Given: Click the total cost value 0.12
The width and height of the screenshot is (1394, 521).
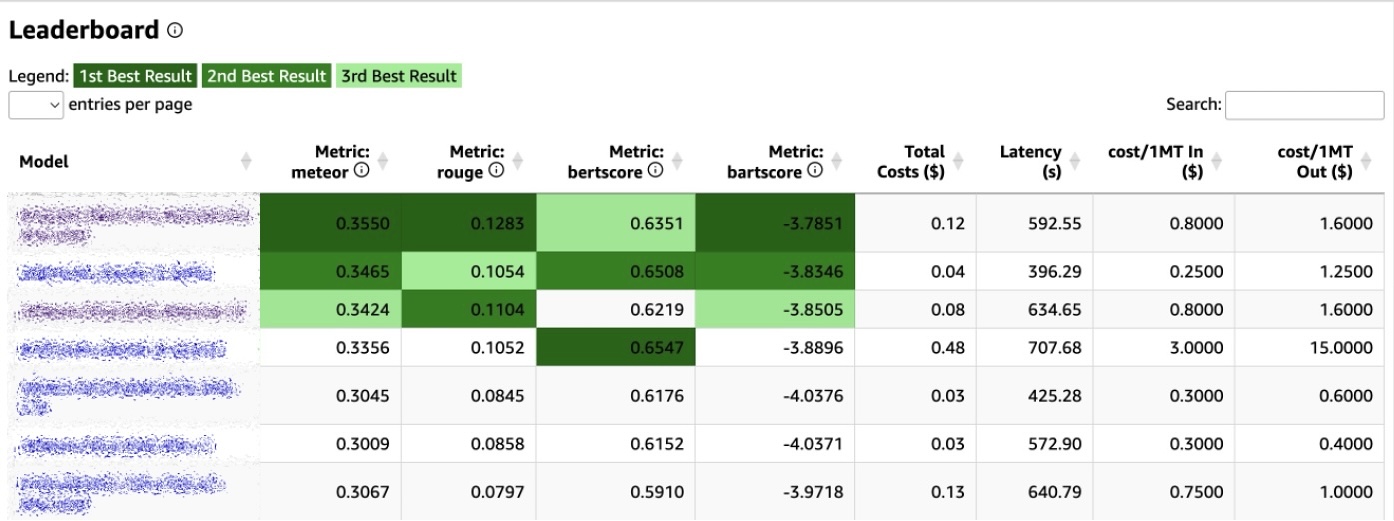Looking at the screenshot, I should (x=949, y=223).
